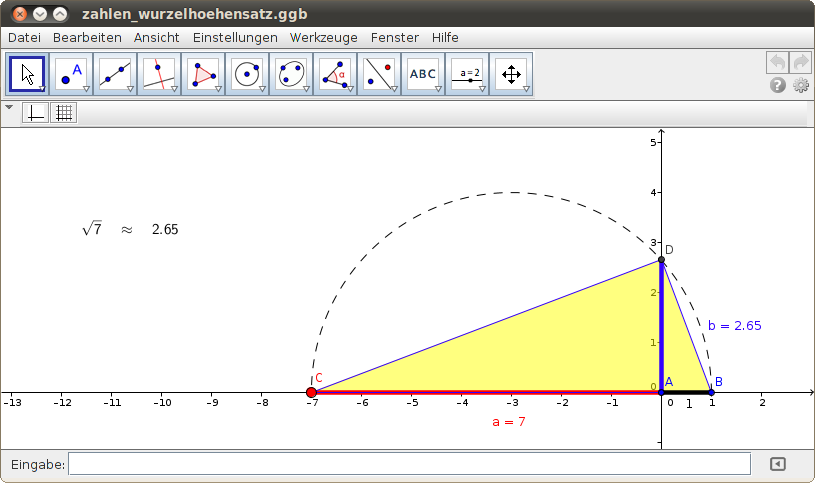815x483 pixels.
Task: Expand Move Graphics View dropdown arrow
Action: point(526,89)
